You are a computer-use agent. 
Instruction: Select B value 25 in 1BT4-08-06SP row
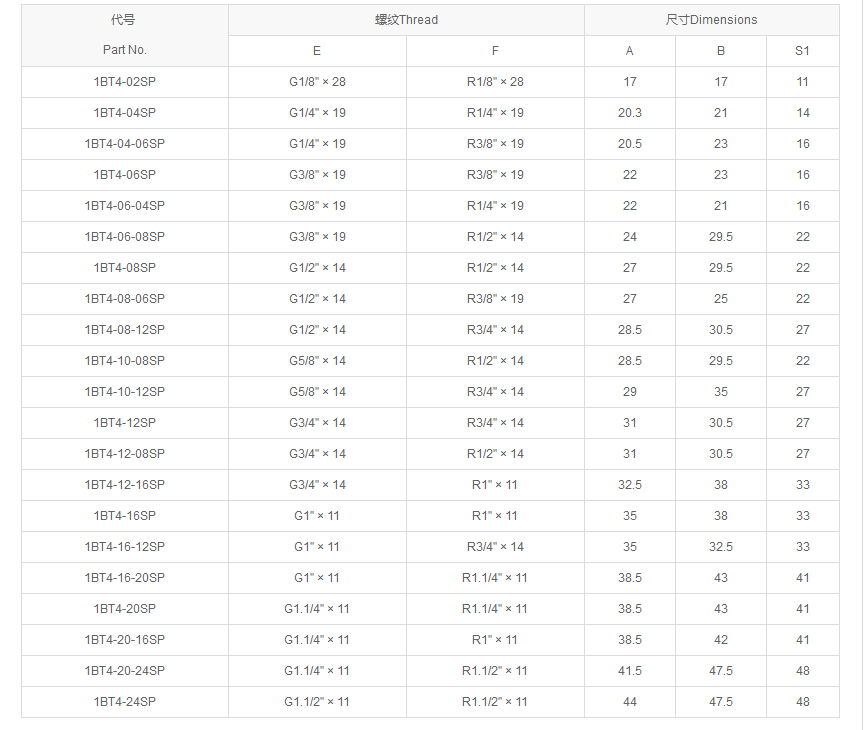[x=721, y=299]
